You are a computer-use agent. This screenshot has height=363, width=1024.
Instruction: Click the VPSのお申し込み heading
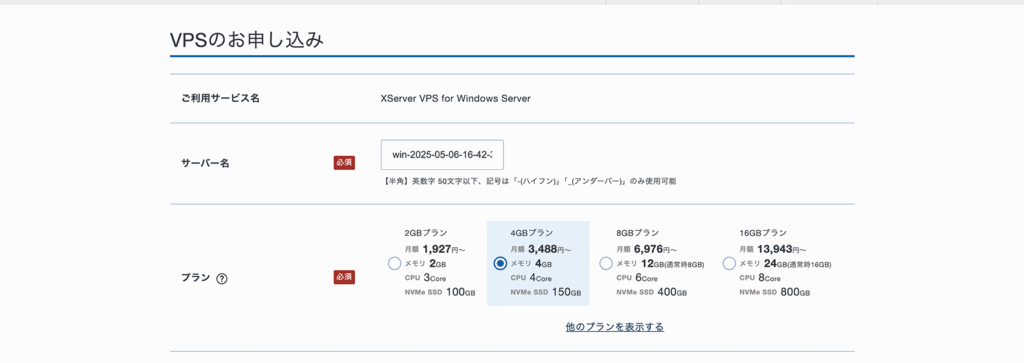click(247, 40)
